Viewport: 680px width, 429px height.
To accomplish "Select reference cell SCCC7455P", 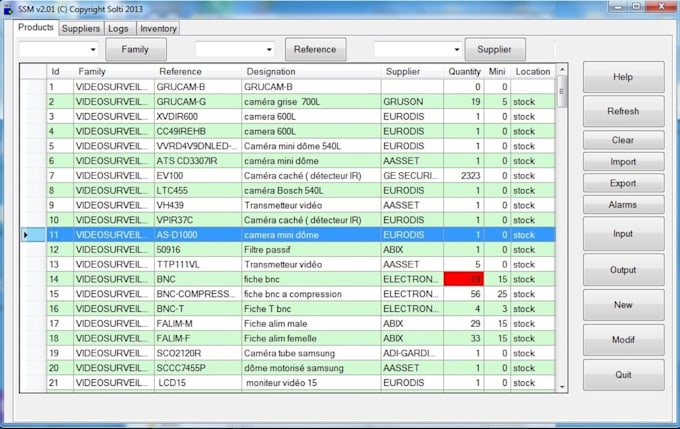I will tap(198, 368).
